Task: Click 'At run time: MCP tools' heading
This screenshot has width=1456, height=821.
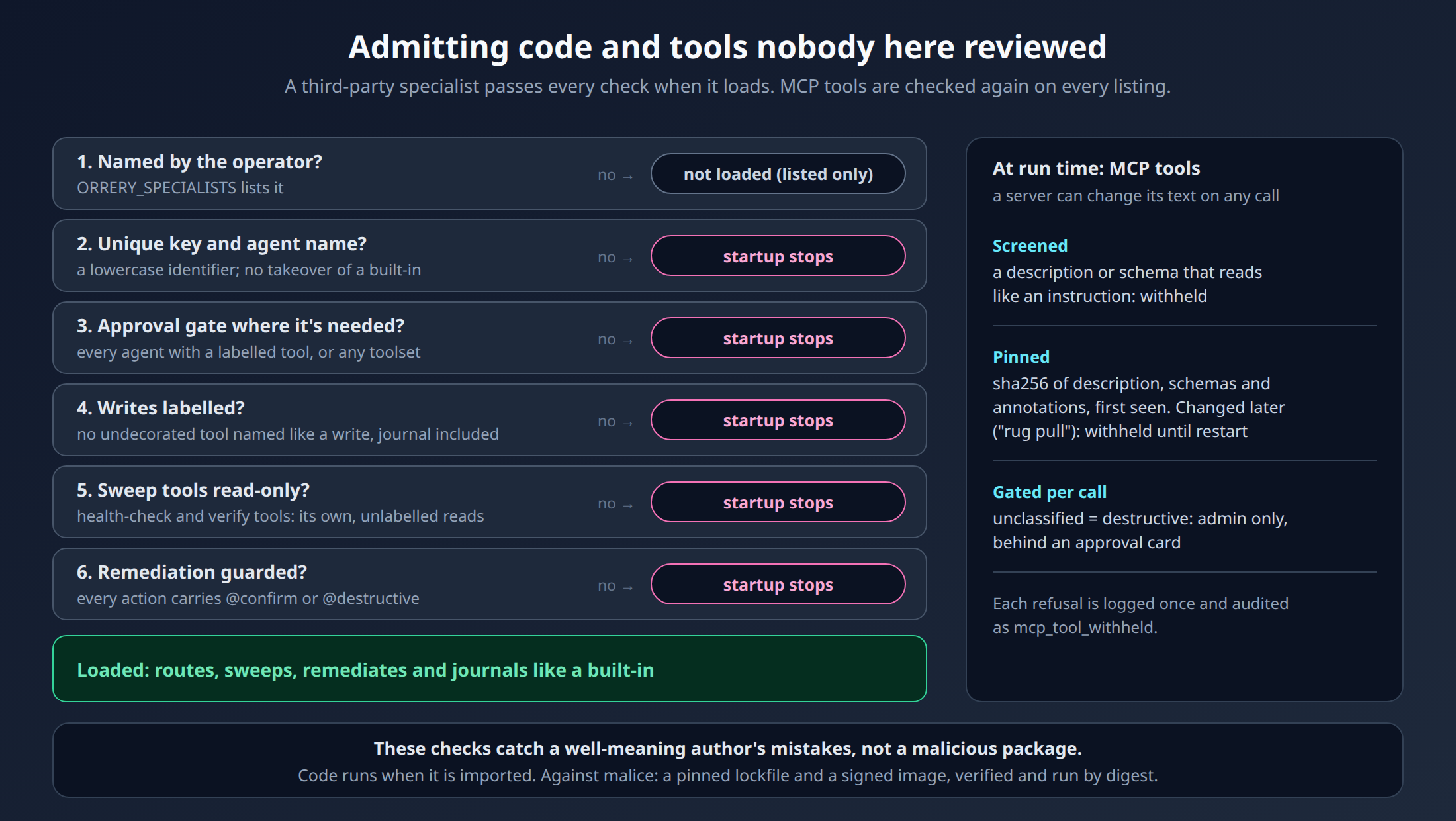Action: coord(1096,168)
